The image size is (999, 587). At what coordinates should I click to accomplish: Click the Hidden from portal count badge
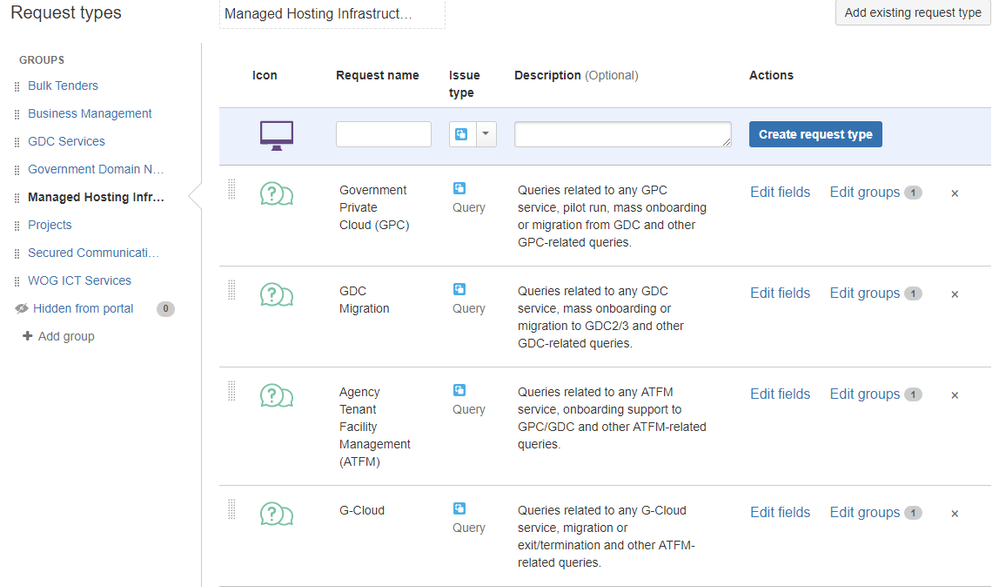click(x=166, y=308)
